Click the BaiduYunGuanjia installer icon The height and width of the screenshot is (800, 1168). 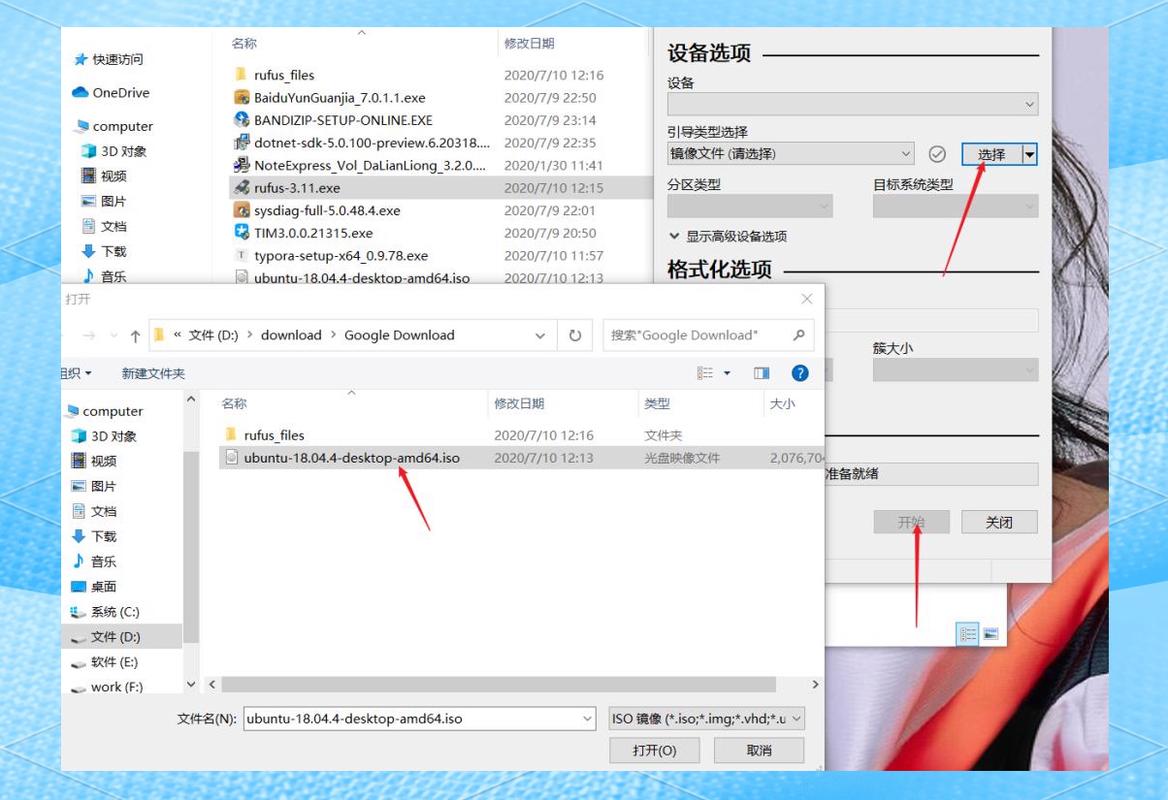[241, 98]
